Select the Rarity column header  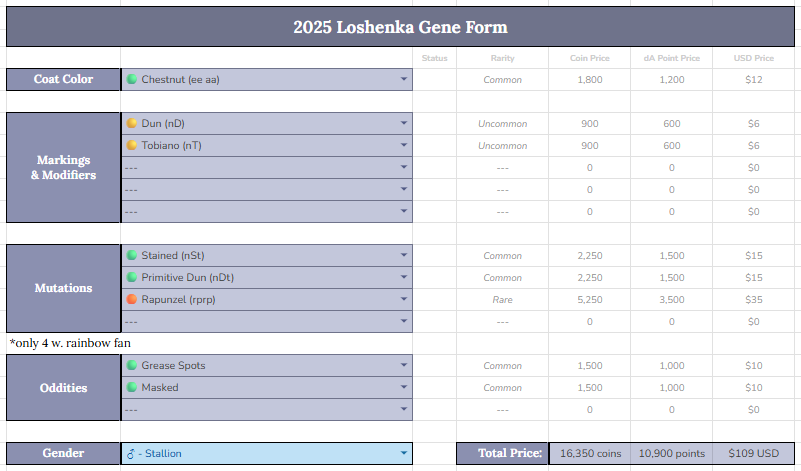click(502, 58)
